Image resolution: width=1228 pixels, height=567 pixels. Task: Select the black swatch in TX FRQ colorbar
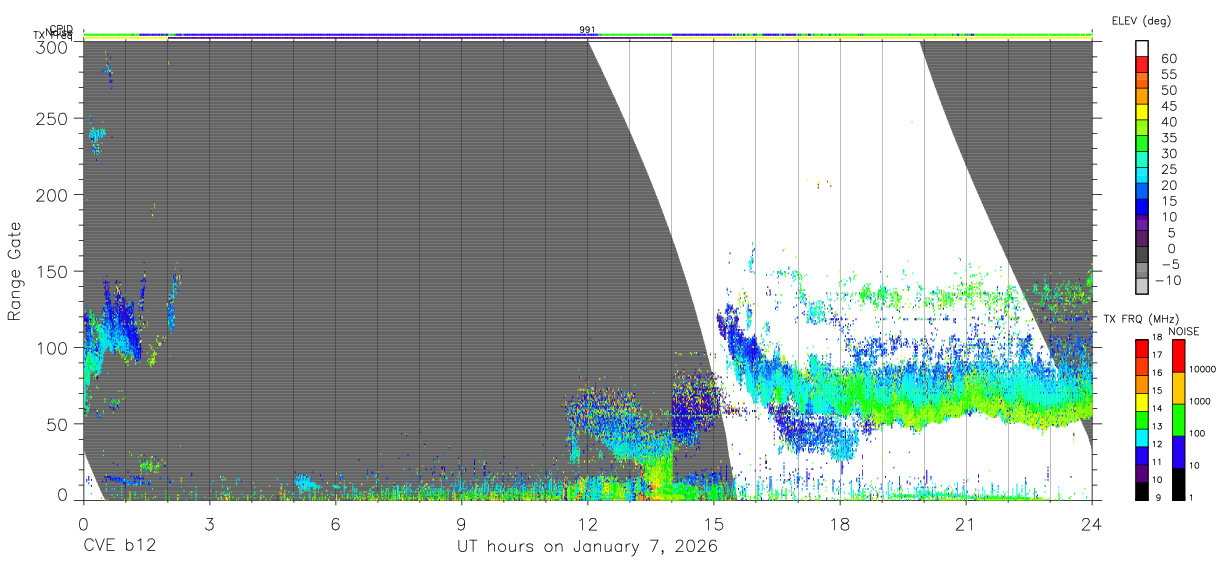click(1141, 490)
